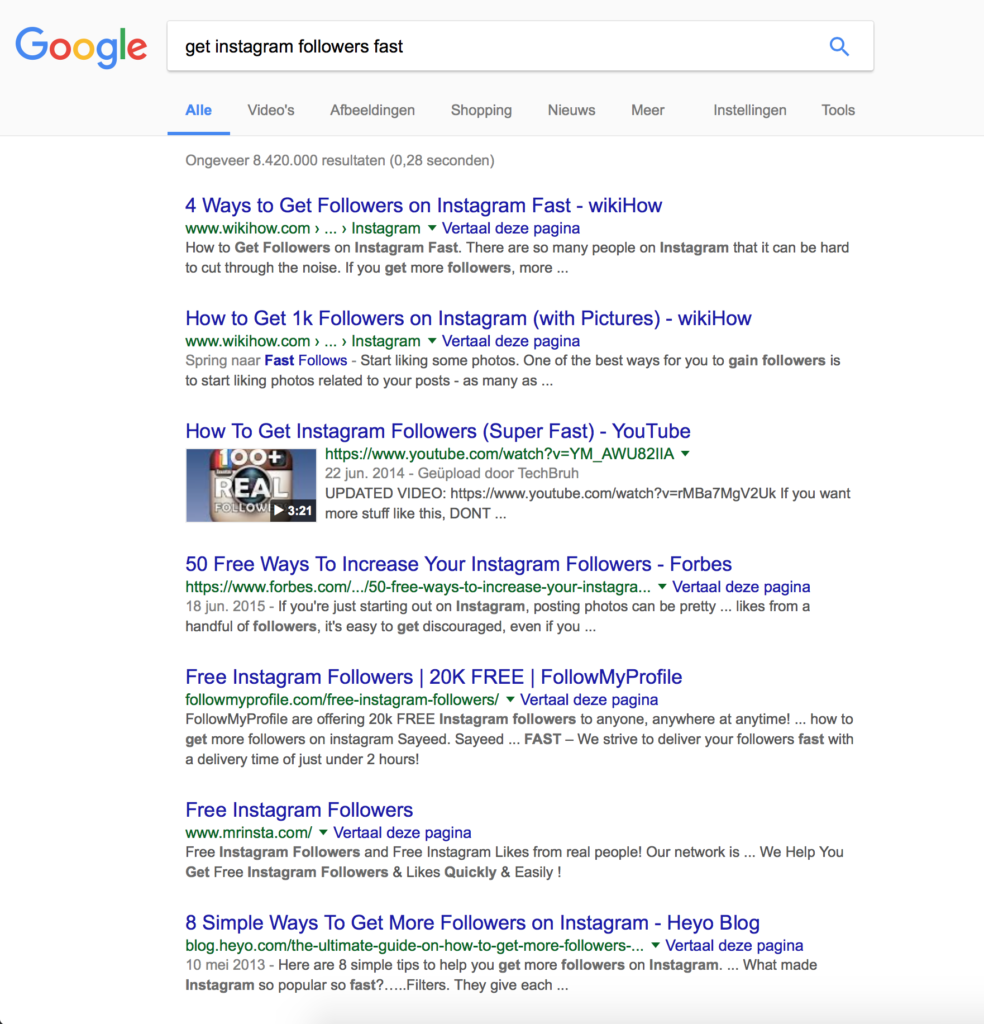The height and width of the screenshot is (1024, 984).
Task: Expand dropdown arrow under '4 Ways' wikiHow result
Action: (x=432, y=229)
